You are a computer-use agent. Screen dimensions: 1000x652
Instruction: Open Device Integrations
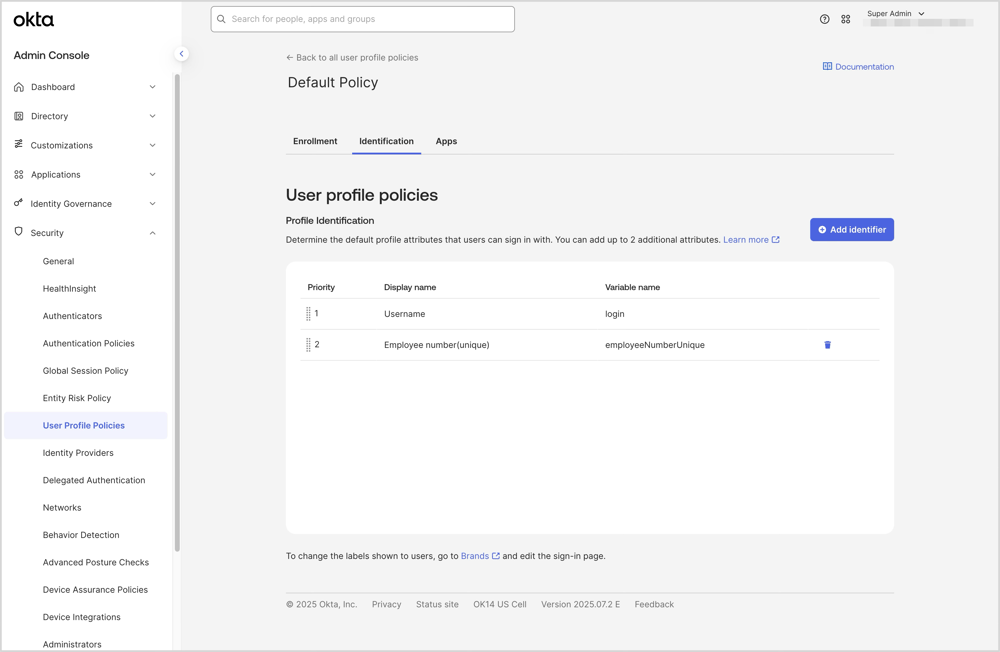point(82,617)
